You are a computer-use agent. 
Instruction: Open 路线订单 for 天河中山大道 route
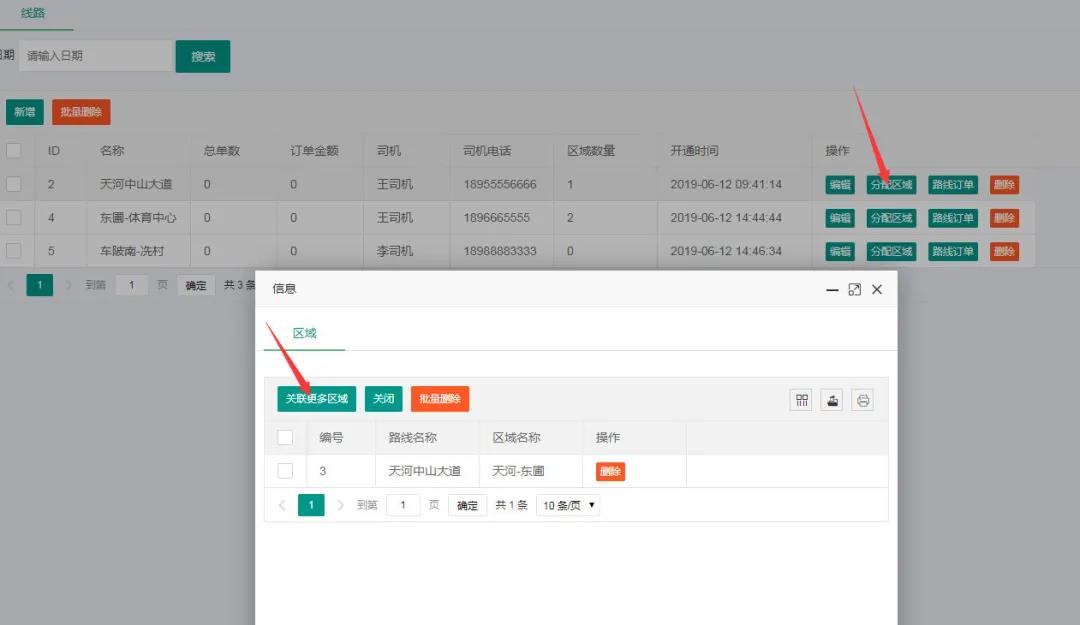[952, 184]
